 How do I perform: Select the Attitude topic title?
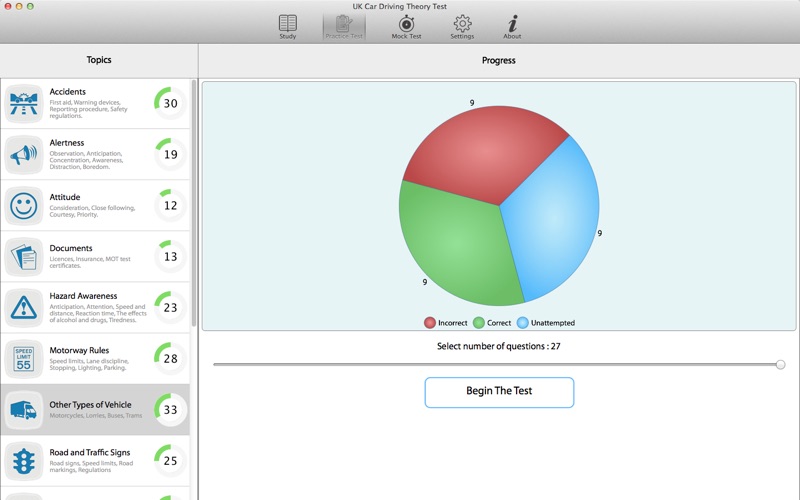(x=65, y=197)
